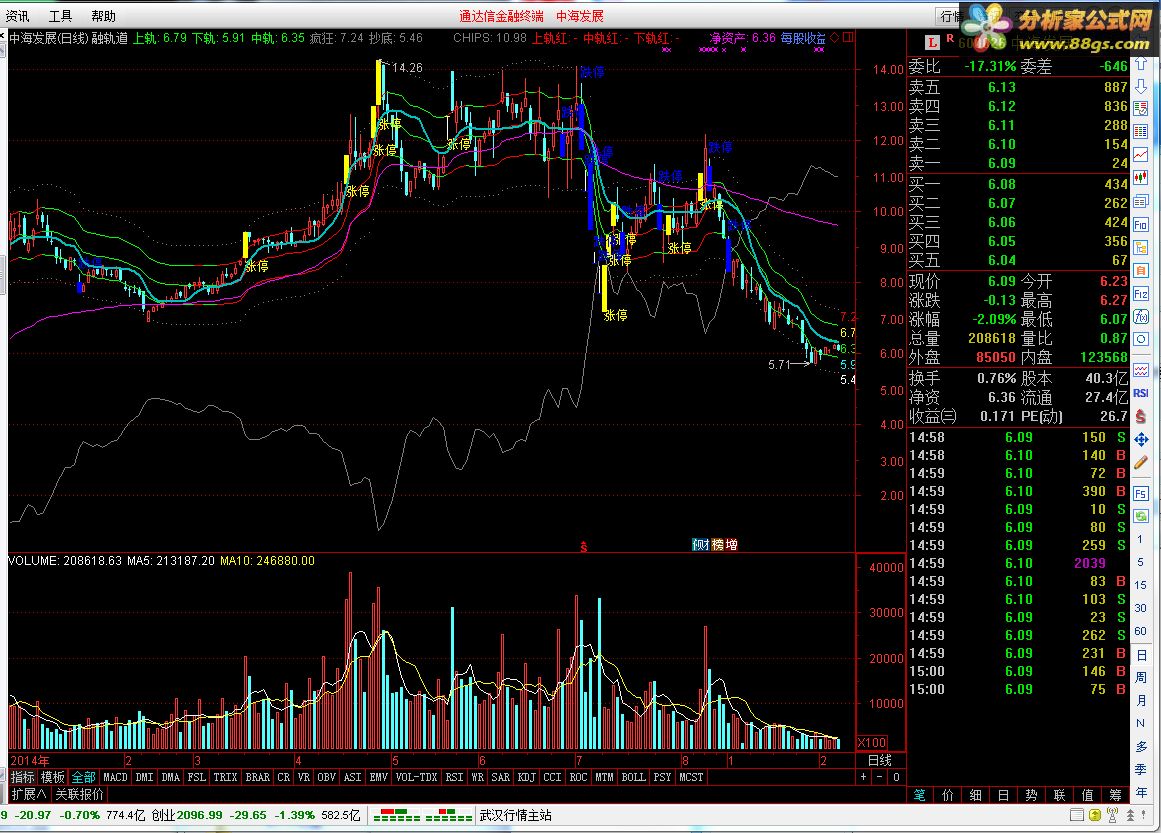
Task: Open the report list icon with checkmark
Action: tap(1141, 109)
